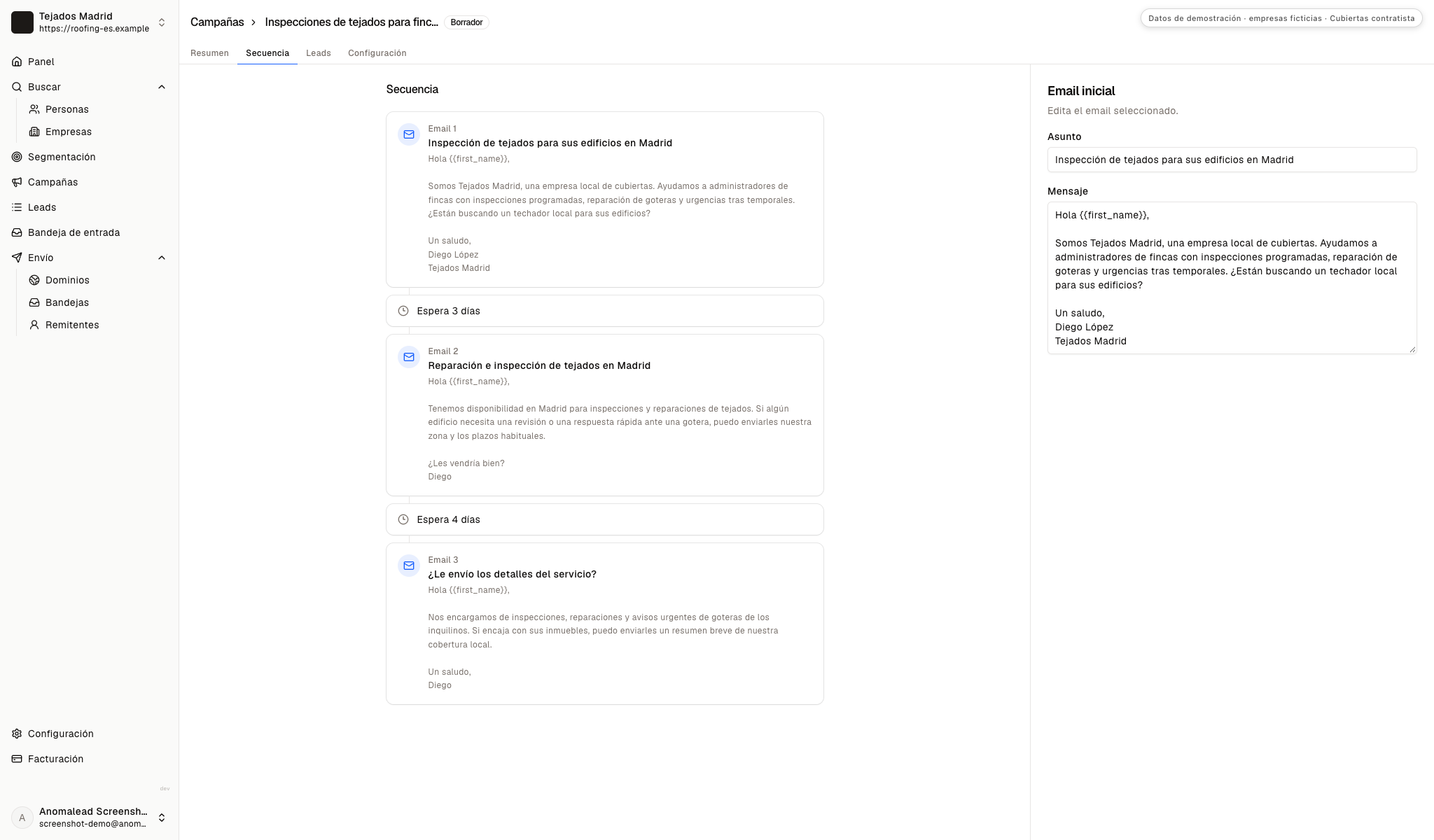The width and height of the screenshot is (1434, 840).
Task: Click the Bandeja de entrada inbox icon
Action: click(17, 232)
